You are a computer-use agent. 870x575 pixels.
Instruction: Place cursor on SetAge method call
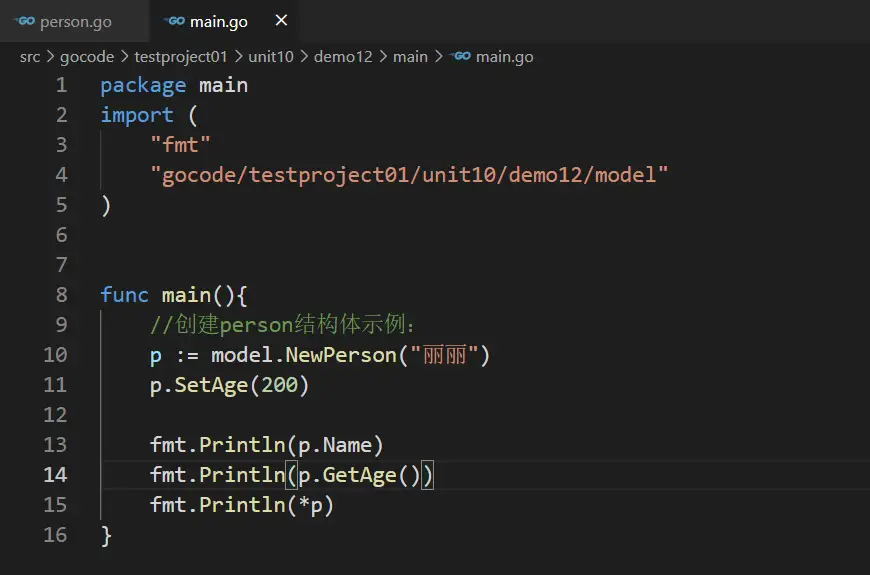tap(211, 385)
